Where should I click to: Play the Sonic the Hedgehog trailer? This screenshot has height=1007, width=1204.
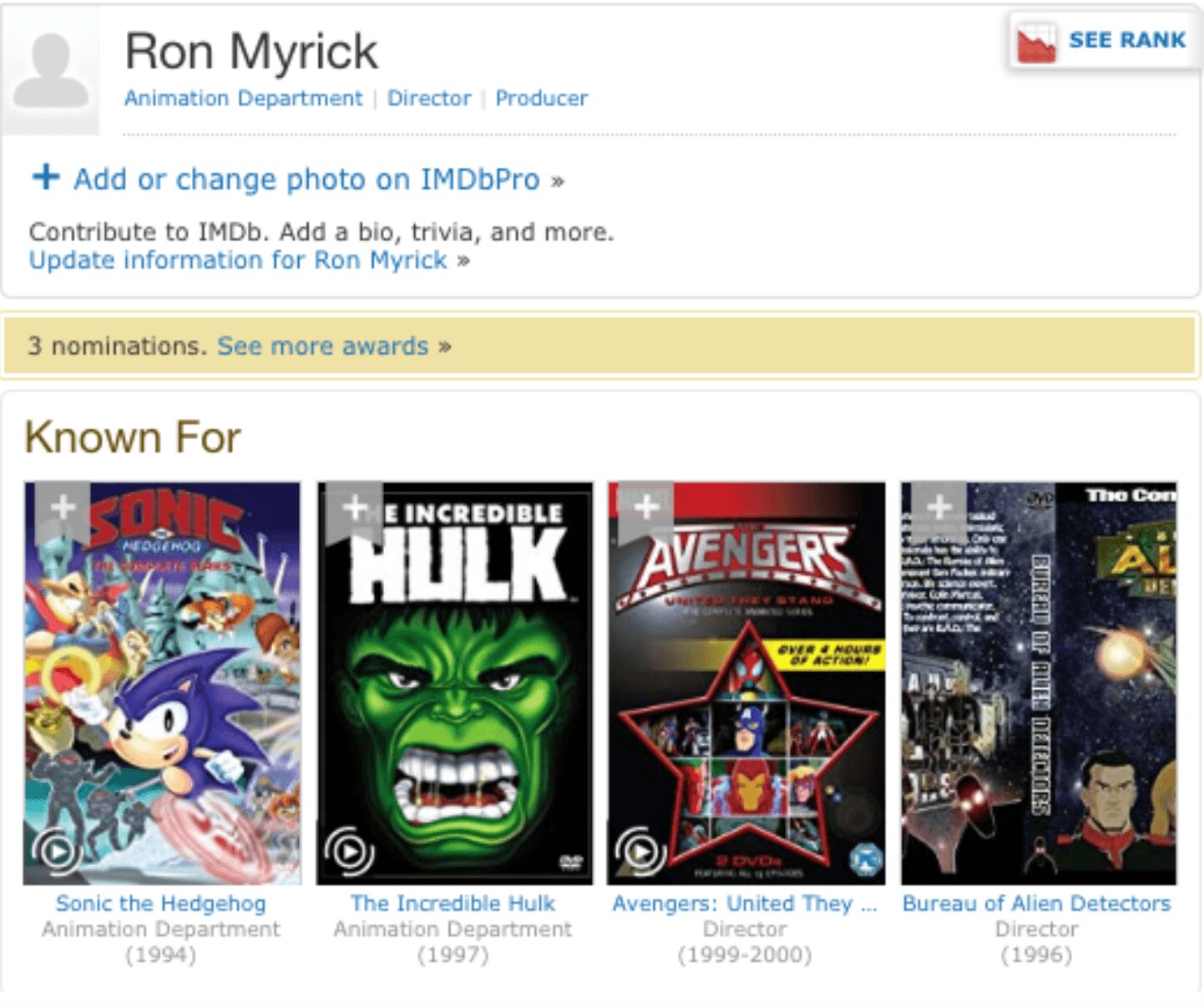(x=58, y=852)
